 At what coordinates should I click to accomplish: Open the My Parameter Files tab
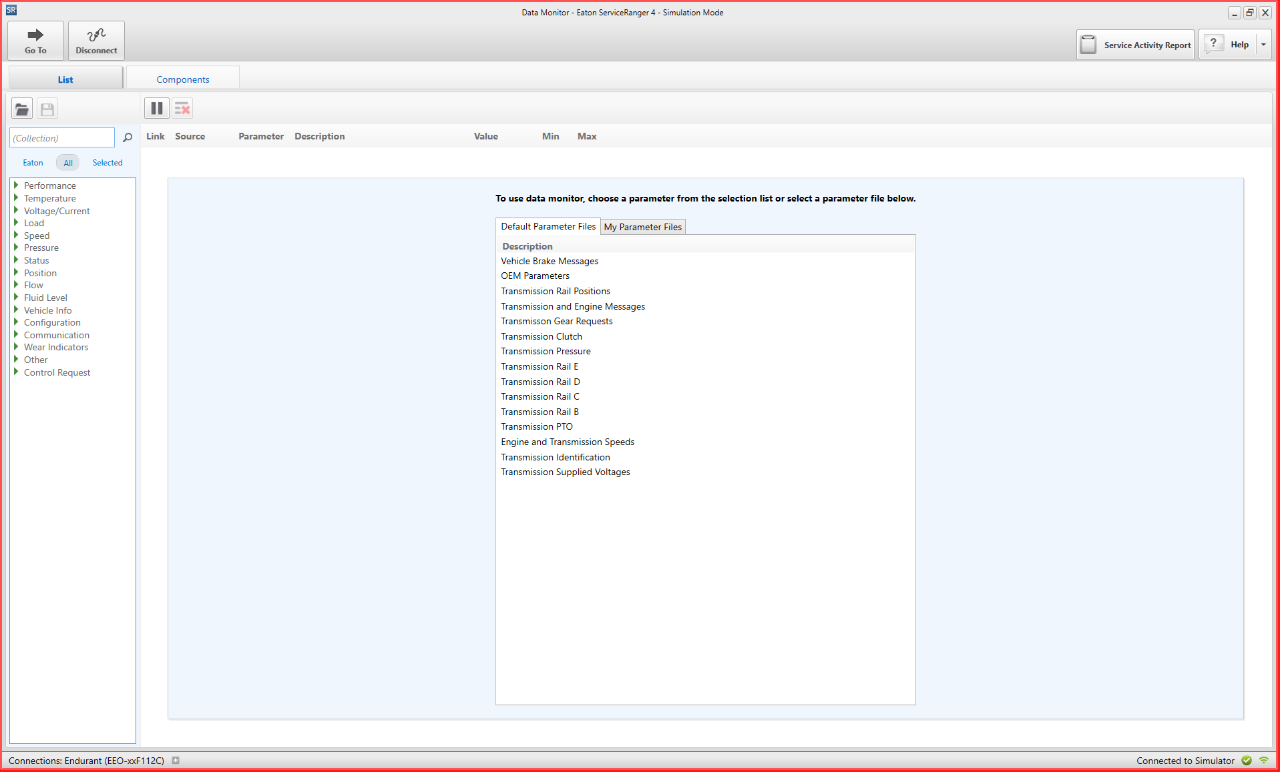(643, 227)
